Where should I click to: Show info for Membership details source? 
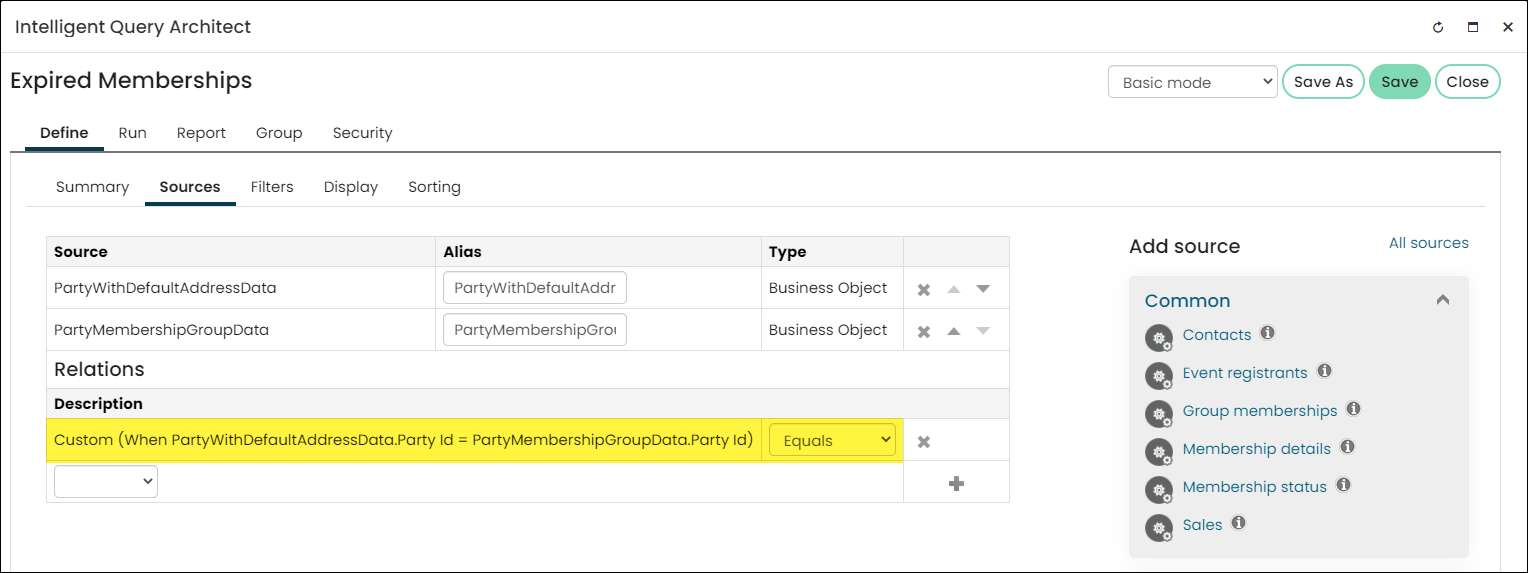tap(1347, 447)
